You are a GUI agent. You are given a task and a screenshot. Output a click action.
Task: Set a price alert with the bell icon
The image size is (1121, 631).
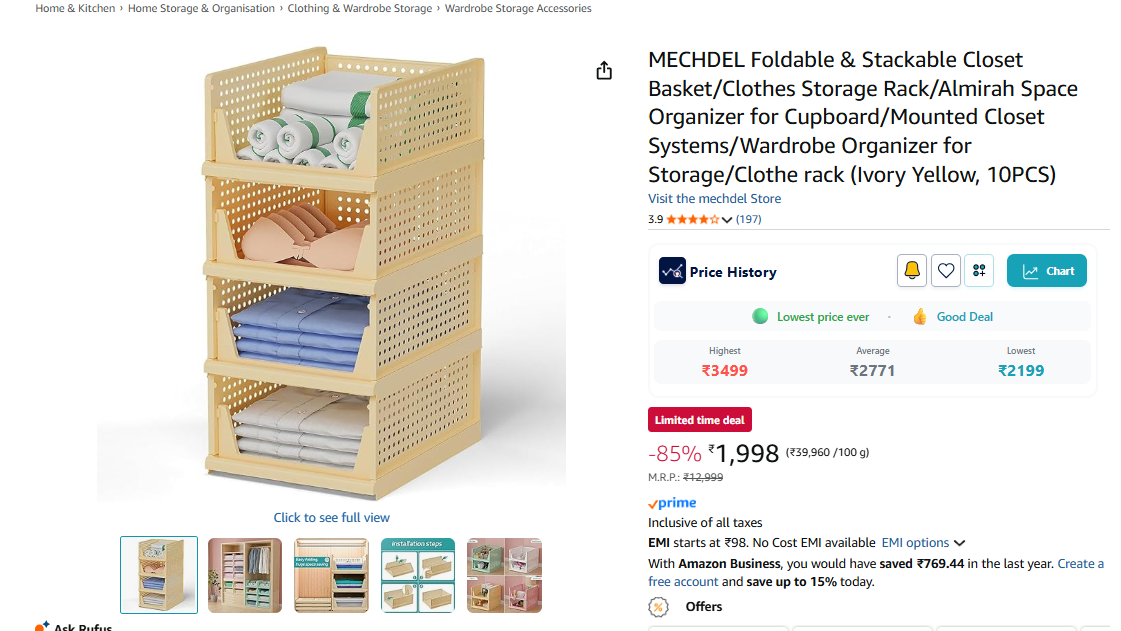pos(912,271)
